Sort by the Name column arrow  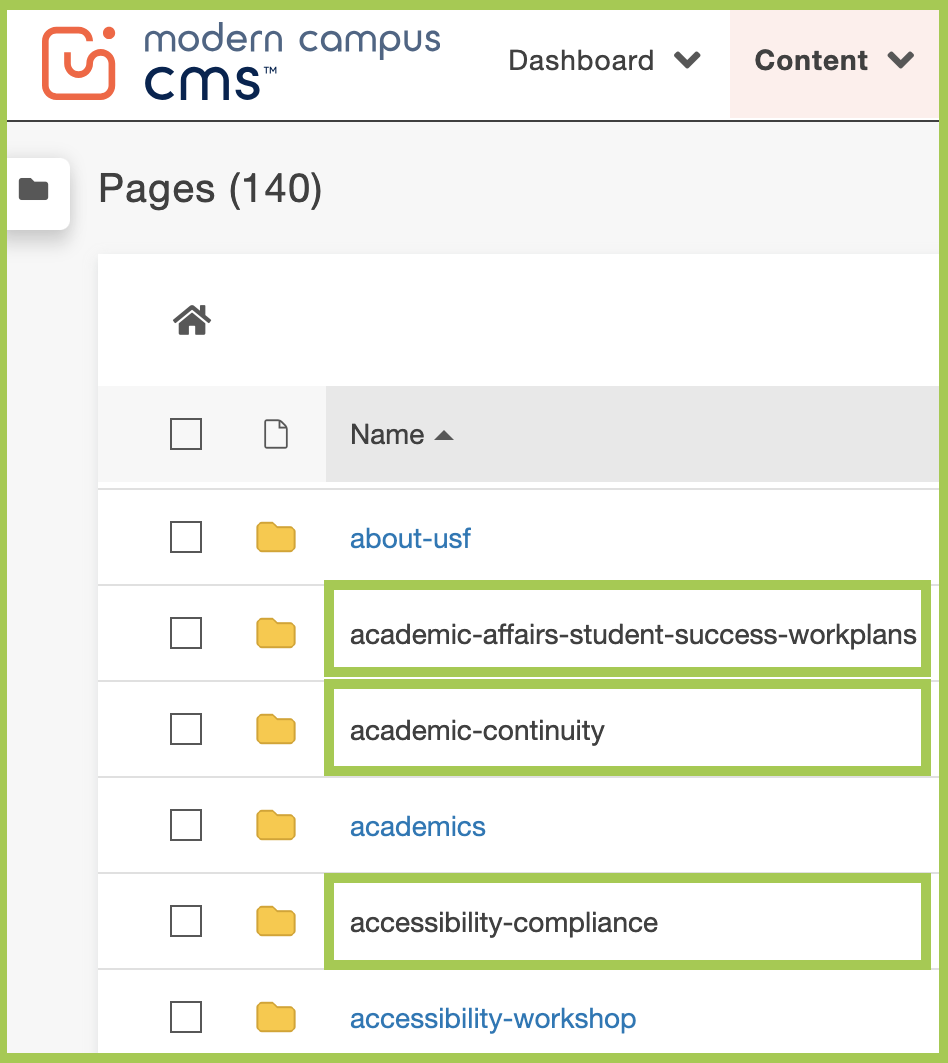coord(443,435)
